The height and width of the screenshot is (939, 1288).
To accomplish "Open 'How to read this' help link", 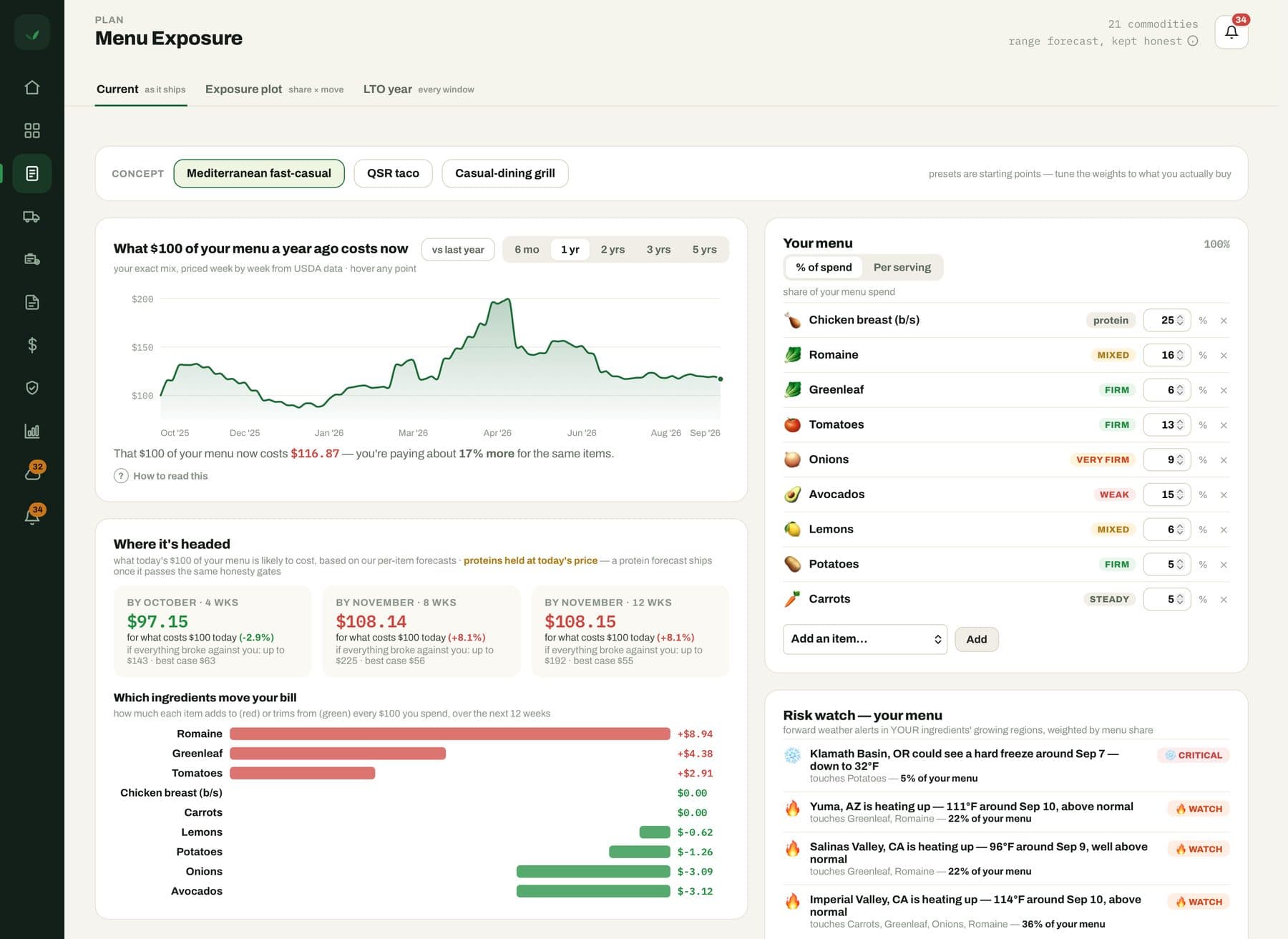I will [161, 476].
